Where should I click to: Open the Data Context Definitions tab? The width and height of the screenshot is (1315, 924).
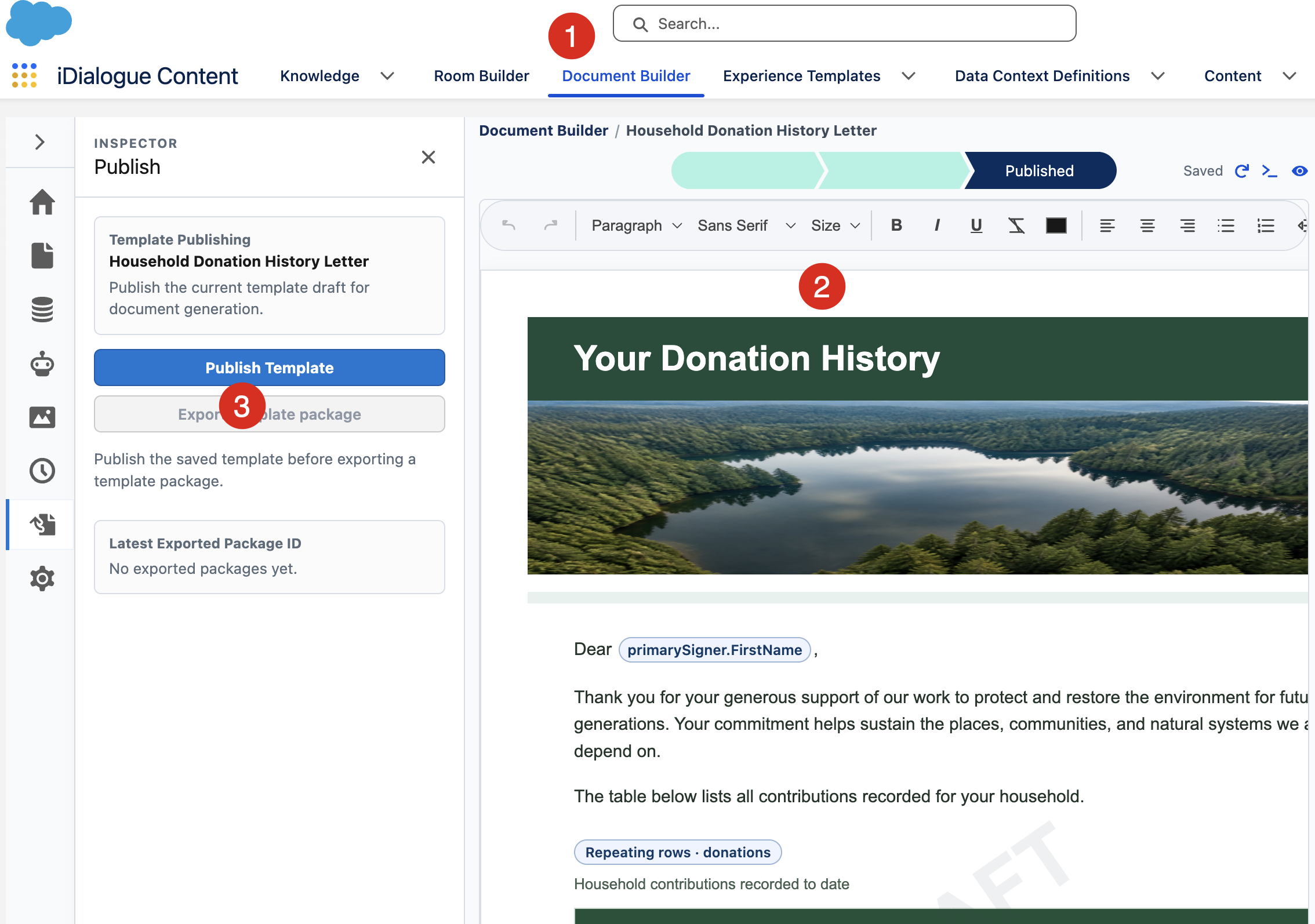pyautogui.click(x=1042, y=76)
